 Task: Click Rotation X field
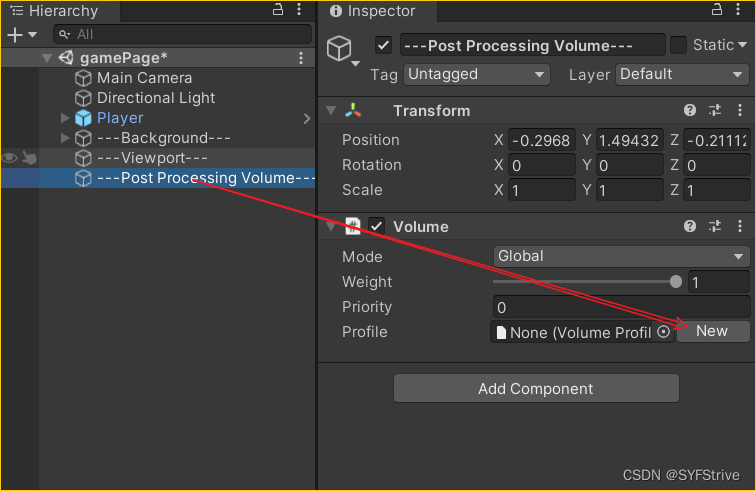pyautogui.click(x=542, y=165)
